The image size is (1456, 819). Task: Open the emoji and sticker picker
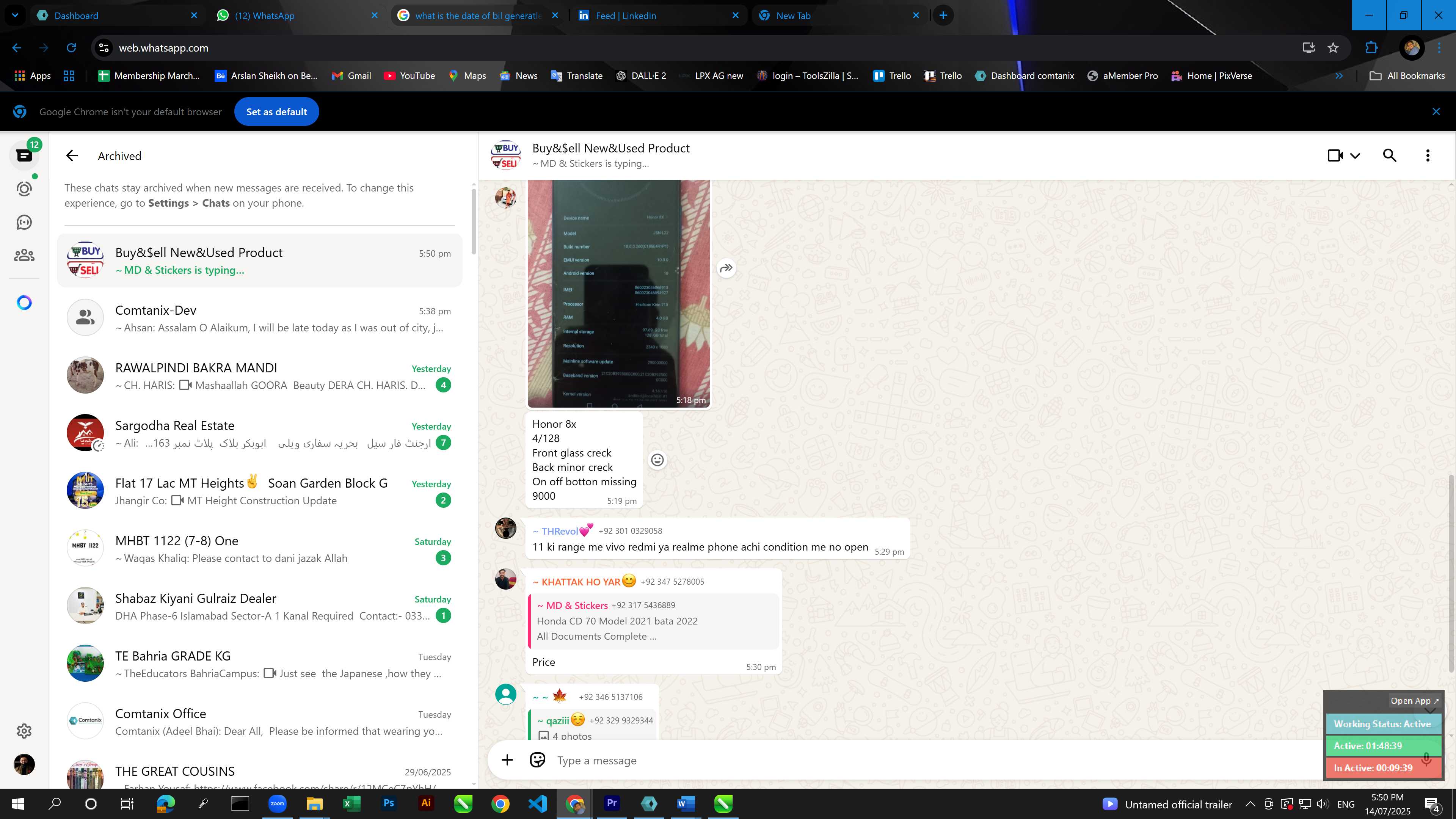pyautogui.click(x=537, y=760)
